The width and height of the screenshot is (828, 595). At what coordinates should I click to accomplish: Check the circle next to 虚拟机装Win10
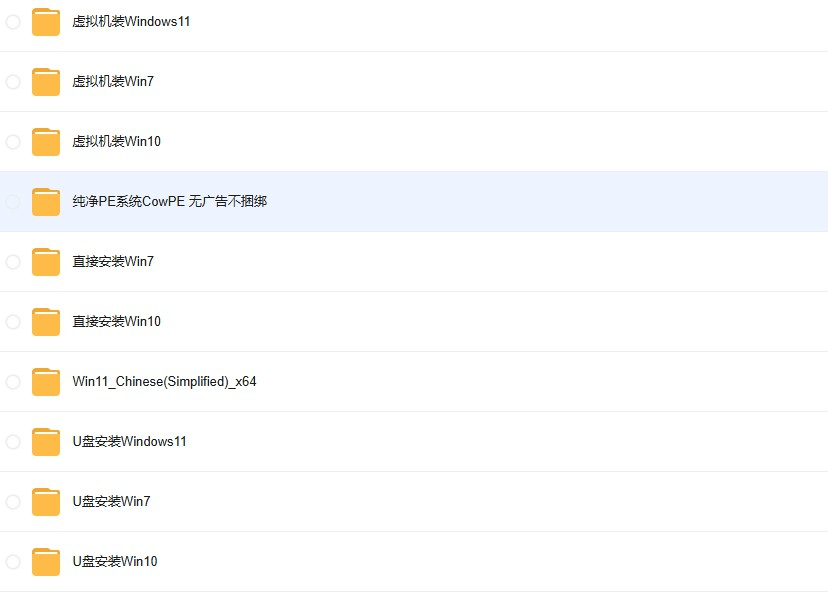coord(13,142)
